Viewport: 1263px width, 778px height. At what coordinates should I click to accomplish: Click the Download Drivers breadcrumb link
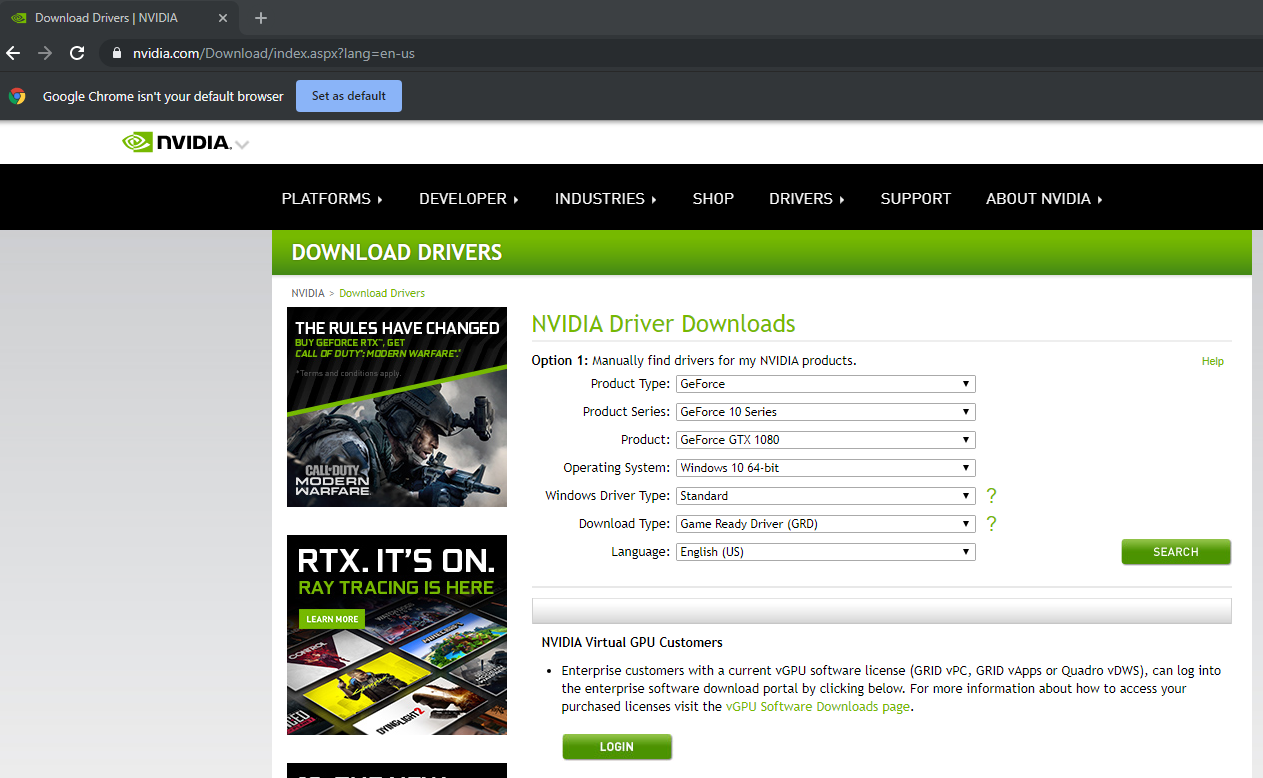pyautogui.click(x=382, y=293)
